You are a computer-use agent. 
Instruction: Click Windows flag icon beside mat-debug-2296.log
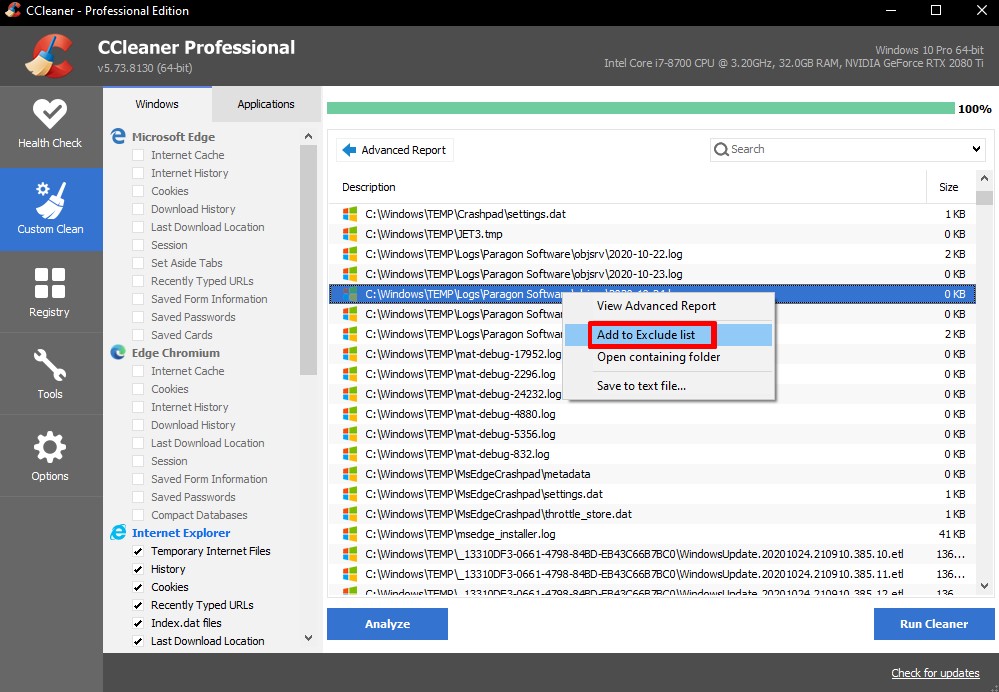[x=350, y=374]
